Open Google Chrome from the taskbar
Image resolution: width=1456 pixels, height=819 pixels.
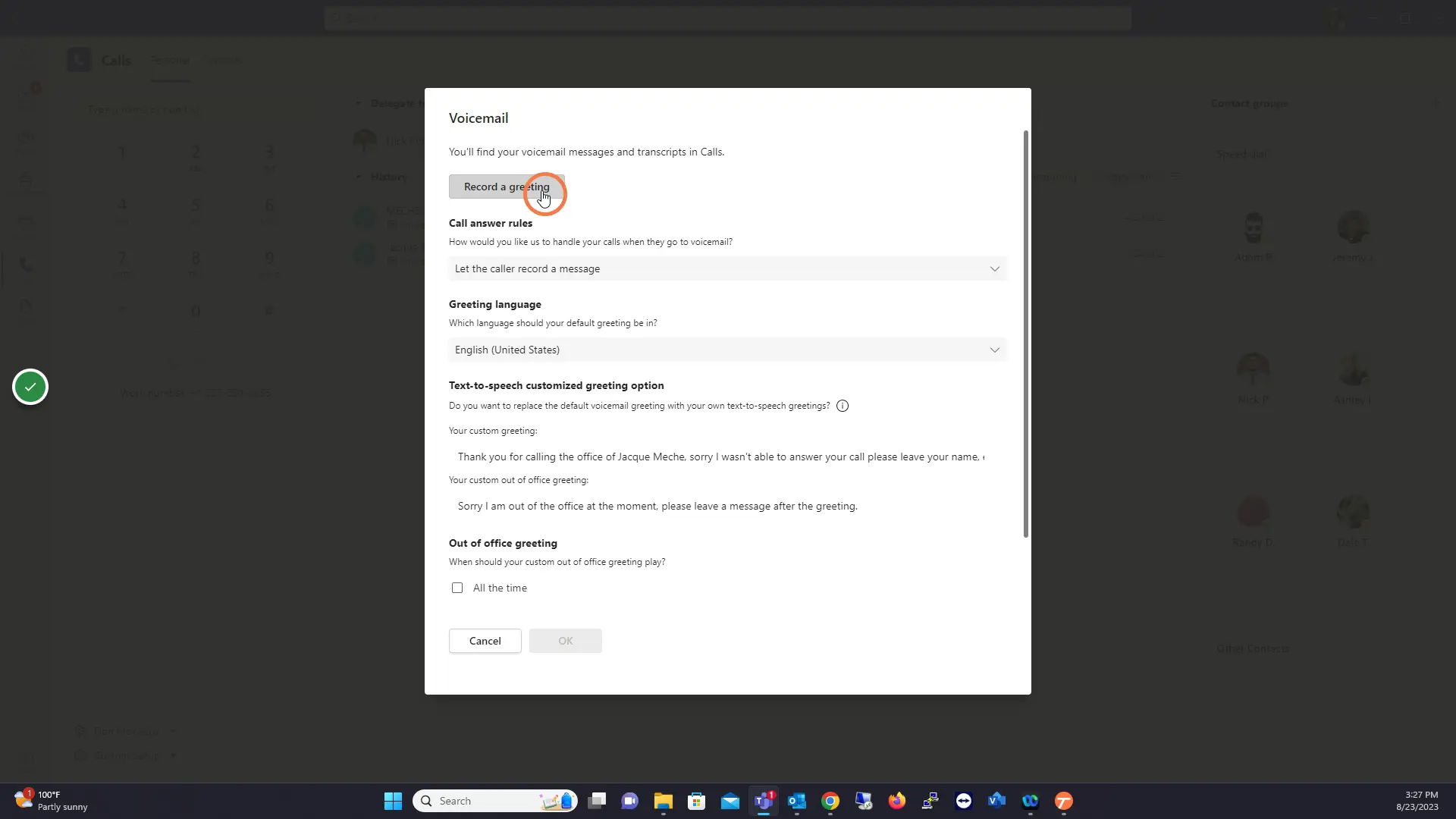tap(830, 801)
